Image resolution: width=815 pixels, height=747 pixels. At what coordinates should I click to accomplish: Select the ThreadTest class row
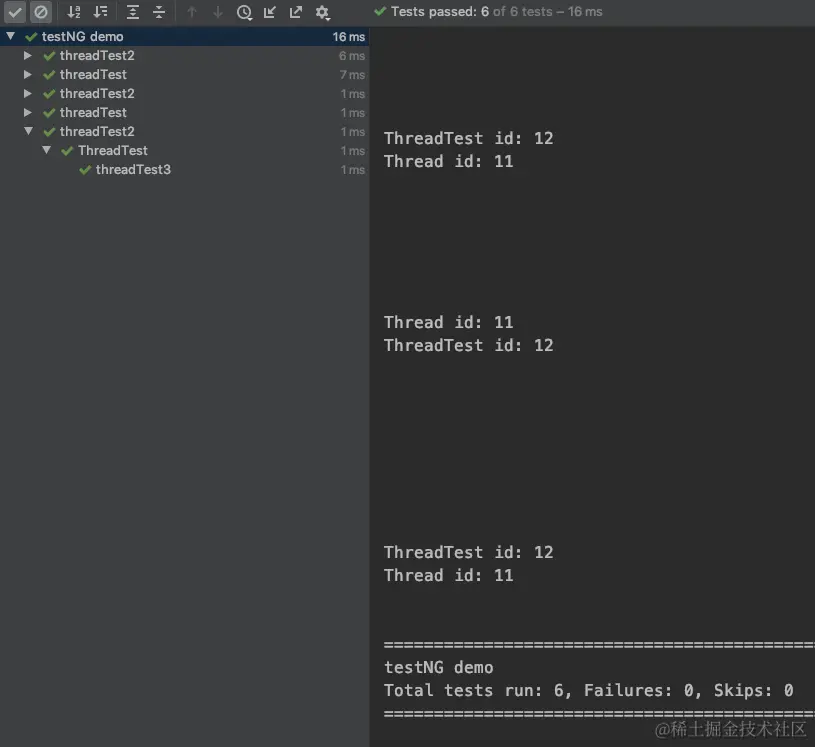pyautogui.click(x=185, y=150)
